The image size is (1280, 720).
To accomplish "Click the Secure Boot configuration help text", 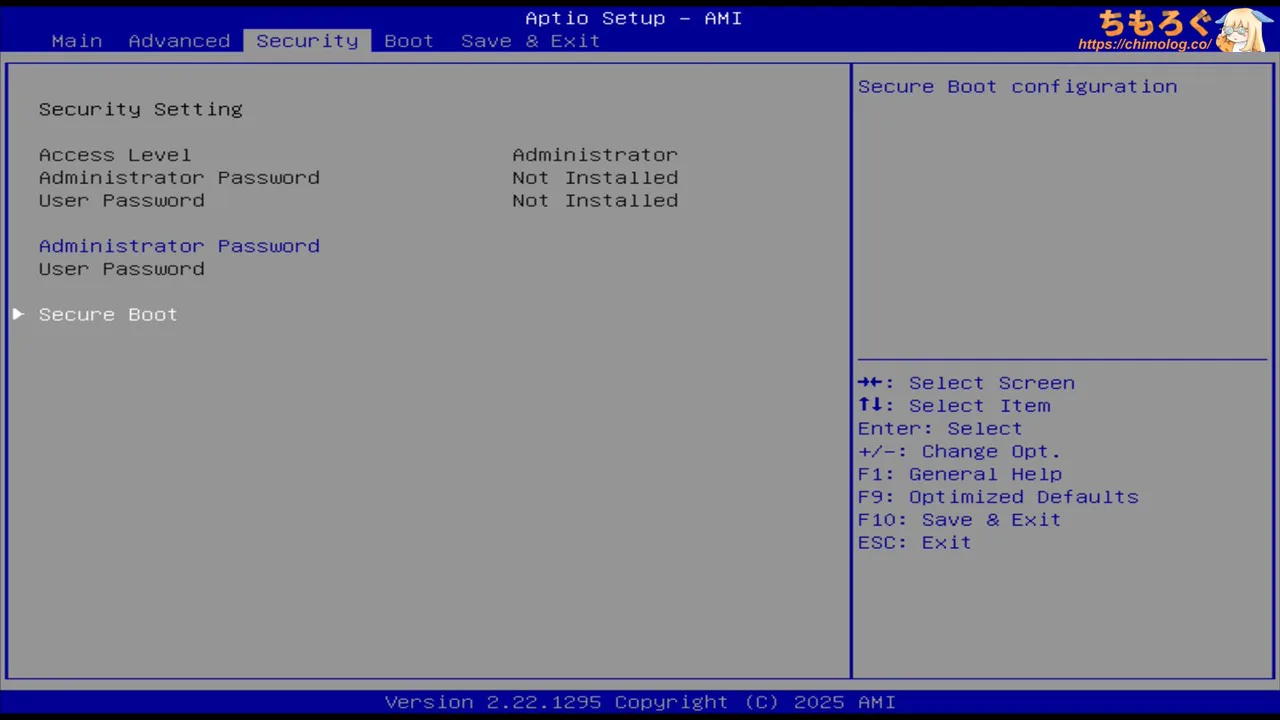I will click(x=1017, y=87).
